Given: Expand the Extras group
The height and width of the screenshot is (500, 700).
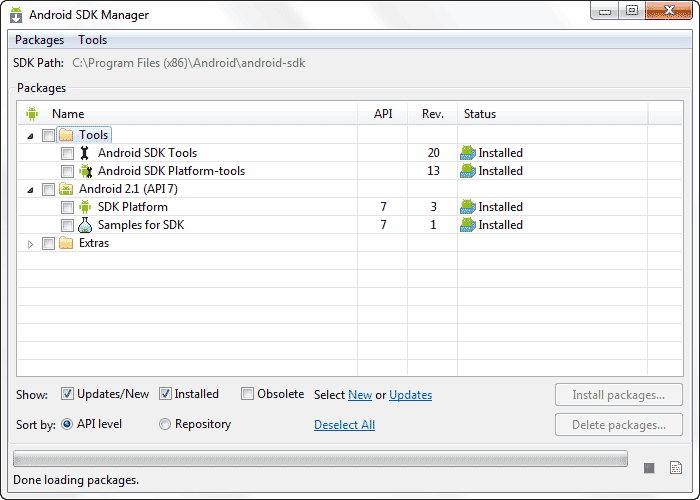Looking at the screenshot, I should [30, 244].
